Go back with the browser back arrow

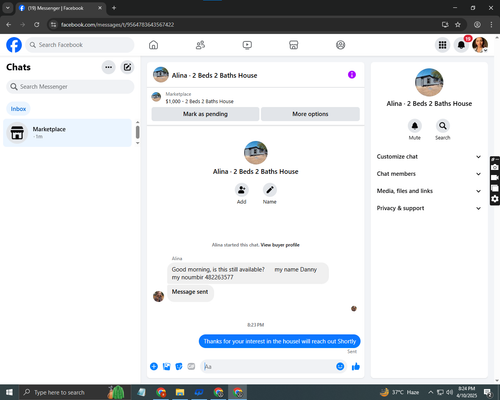(x=9, y=25)
